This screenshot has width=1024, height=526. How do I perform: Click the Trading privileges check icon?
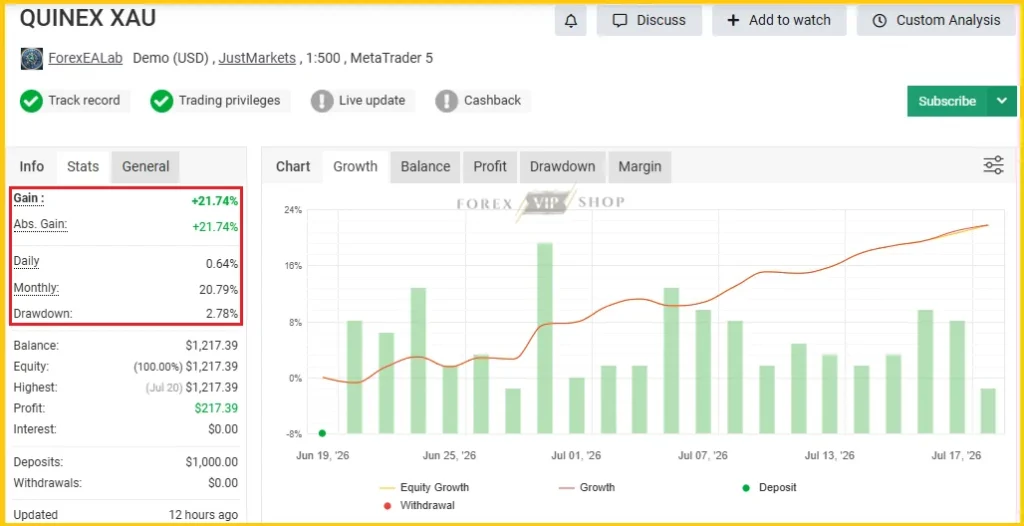(161, 101)
